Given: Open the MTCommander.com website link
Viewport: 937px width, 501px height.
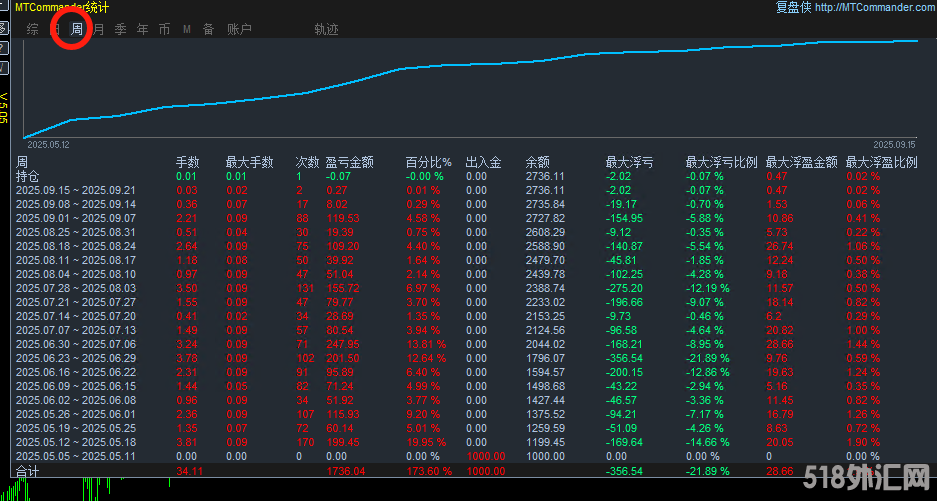Looking at the screenshot, I should coord(873,8).
